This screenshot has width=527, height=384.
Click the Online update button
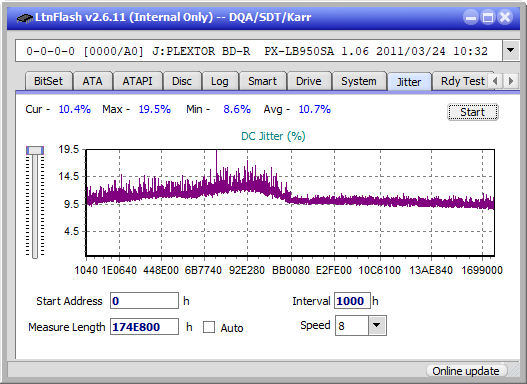click(466, 371)
